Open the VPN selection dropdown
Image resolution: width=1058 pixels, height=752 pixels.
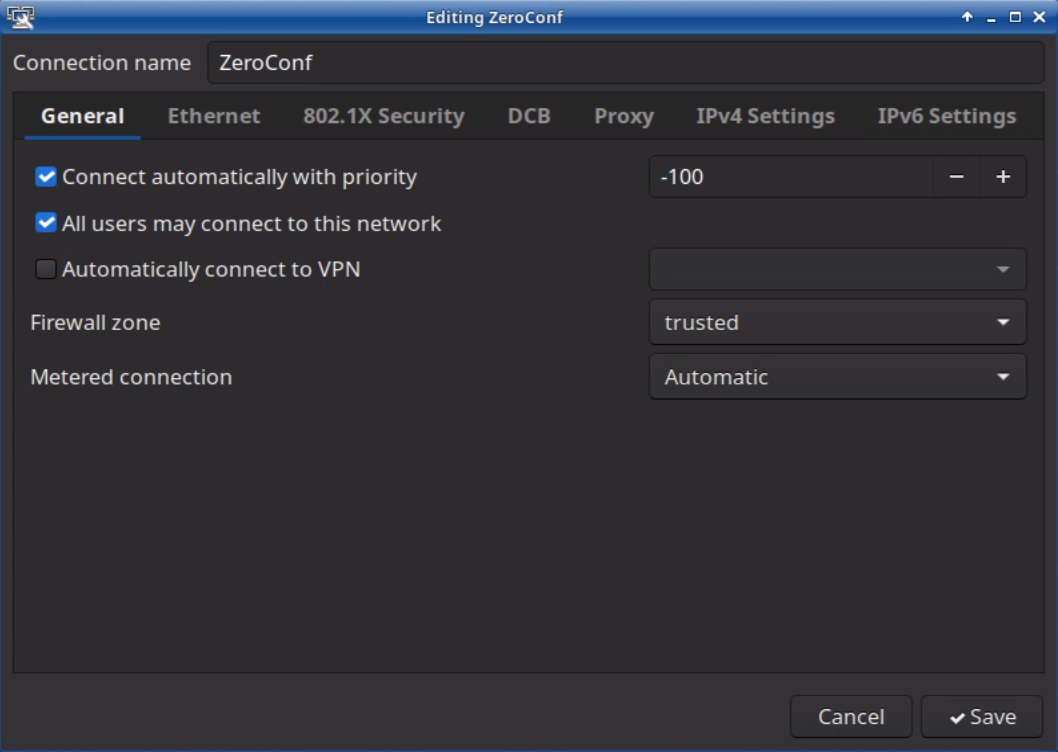[x=837, y=269]
